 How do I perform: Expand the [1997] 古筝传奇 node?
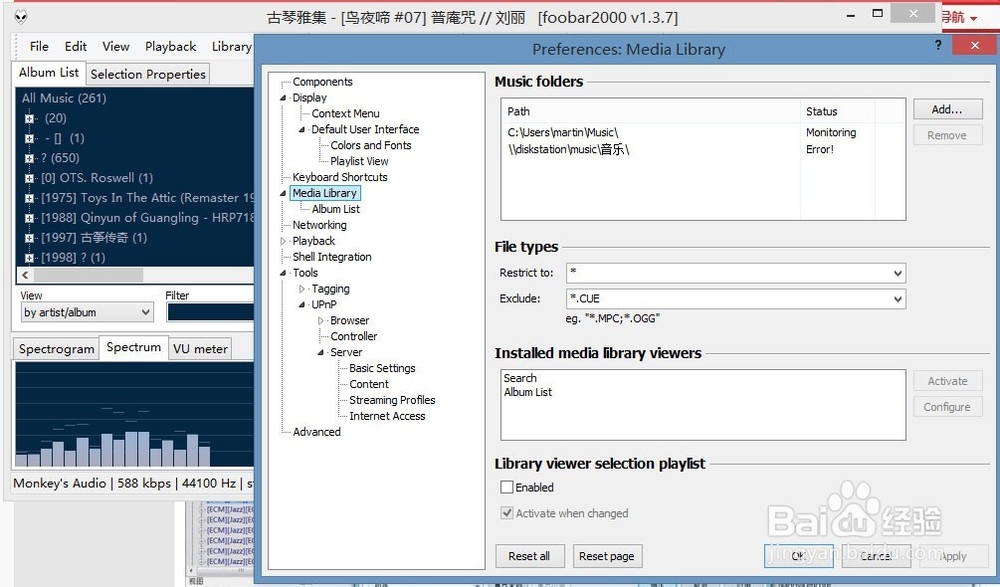(x=29, y=237)
